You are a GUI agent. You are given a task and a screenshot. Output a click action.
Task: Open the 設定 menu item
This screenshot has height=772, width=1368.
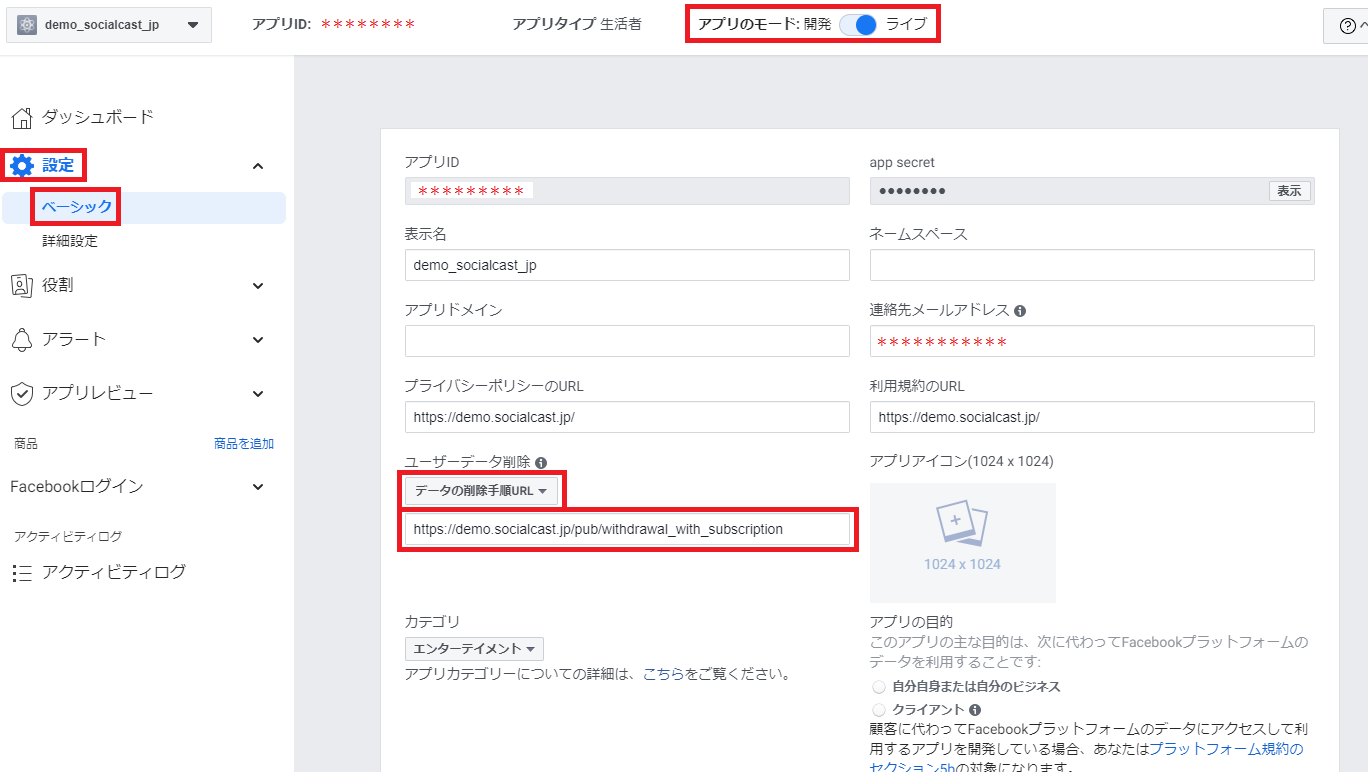(x=58, y=165)
